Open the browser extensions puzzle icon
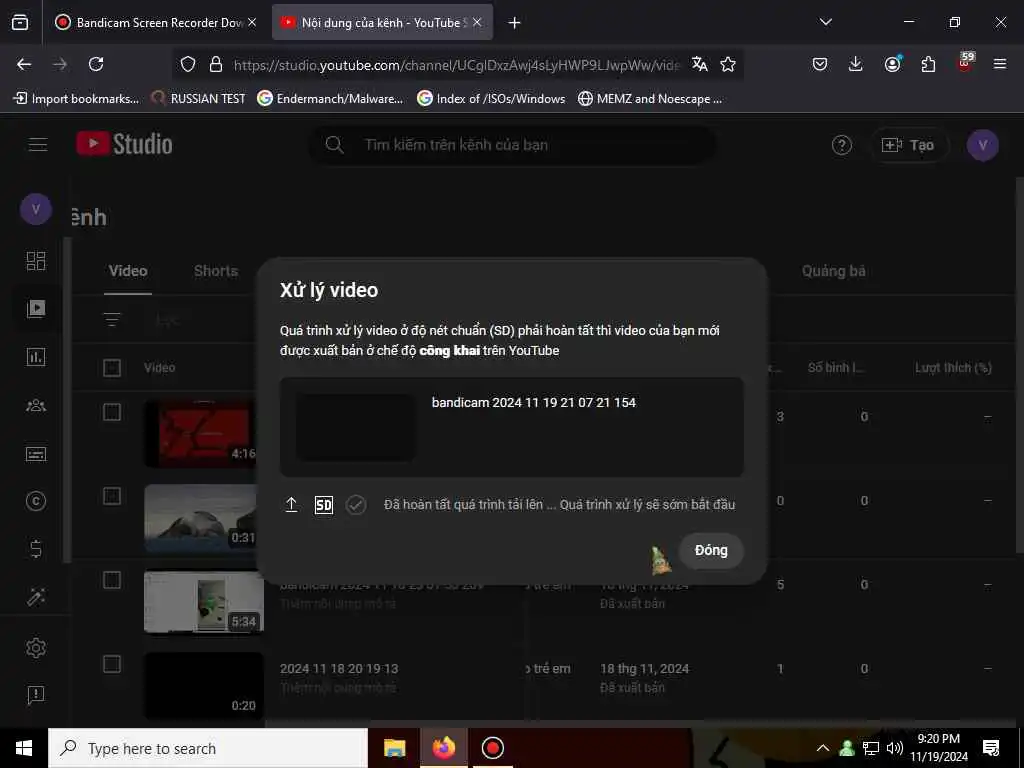 [928, 64]
